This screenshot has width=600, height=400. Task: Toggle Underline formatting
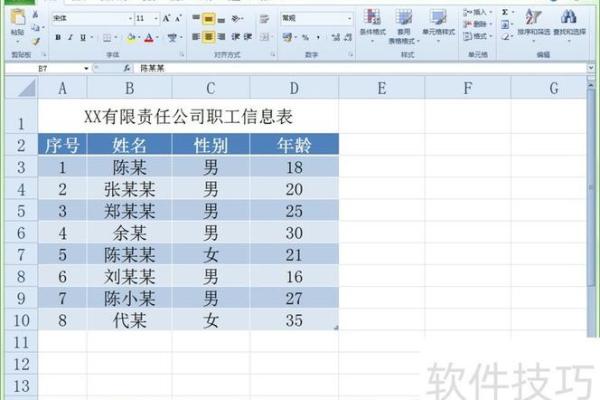(83, 38)
